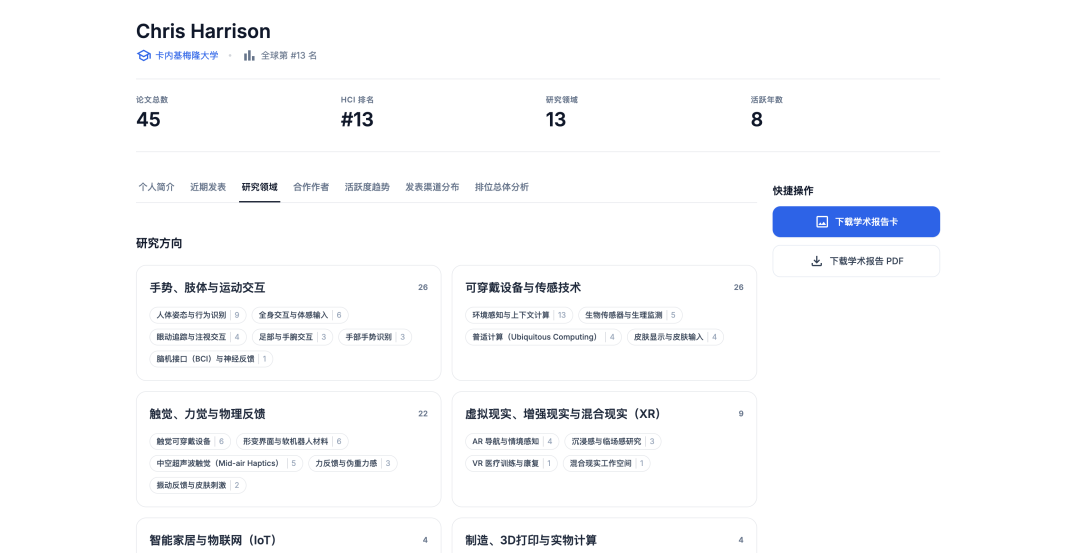Switch to the 排位总体分析 tab
Viewport: 1080px width, 553px height.
coord(502,187)
